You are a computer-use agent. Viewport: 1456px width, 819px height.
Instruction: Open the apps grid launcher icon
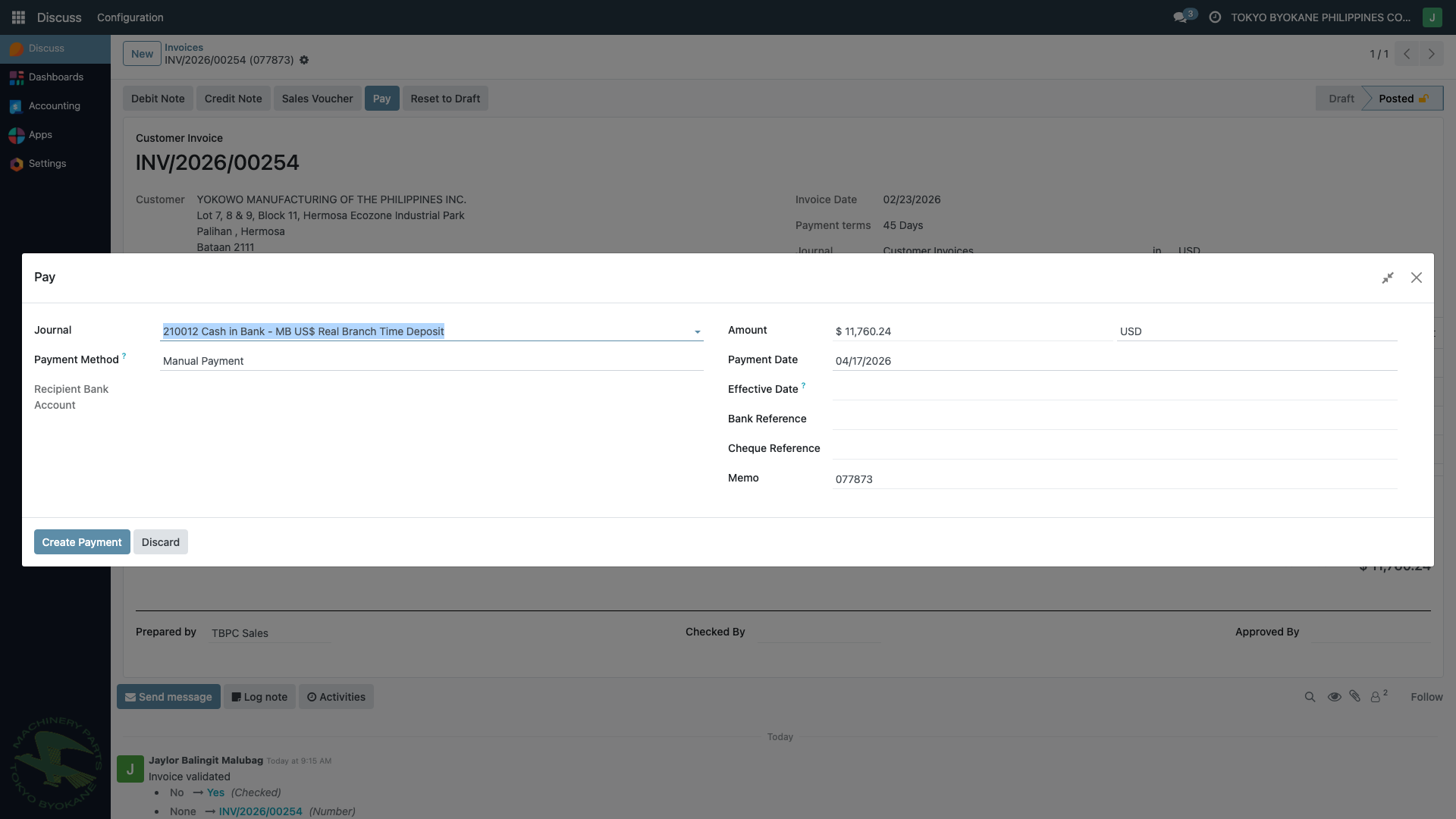pyautogui.click(x=17, y=17)
